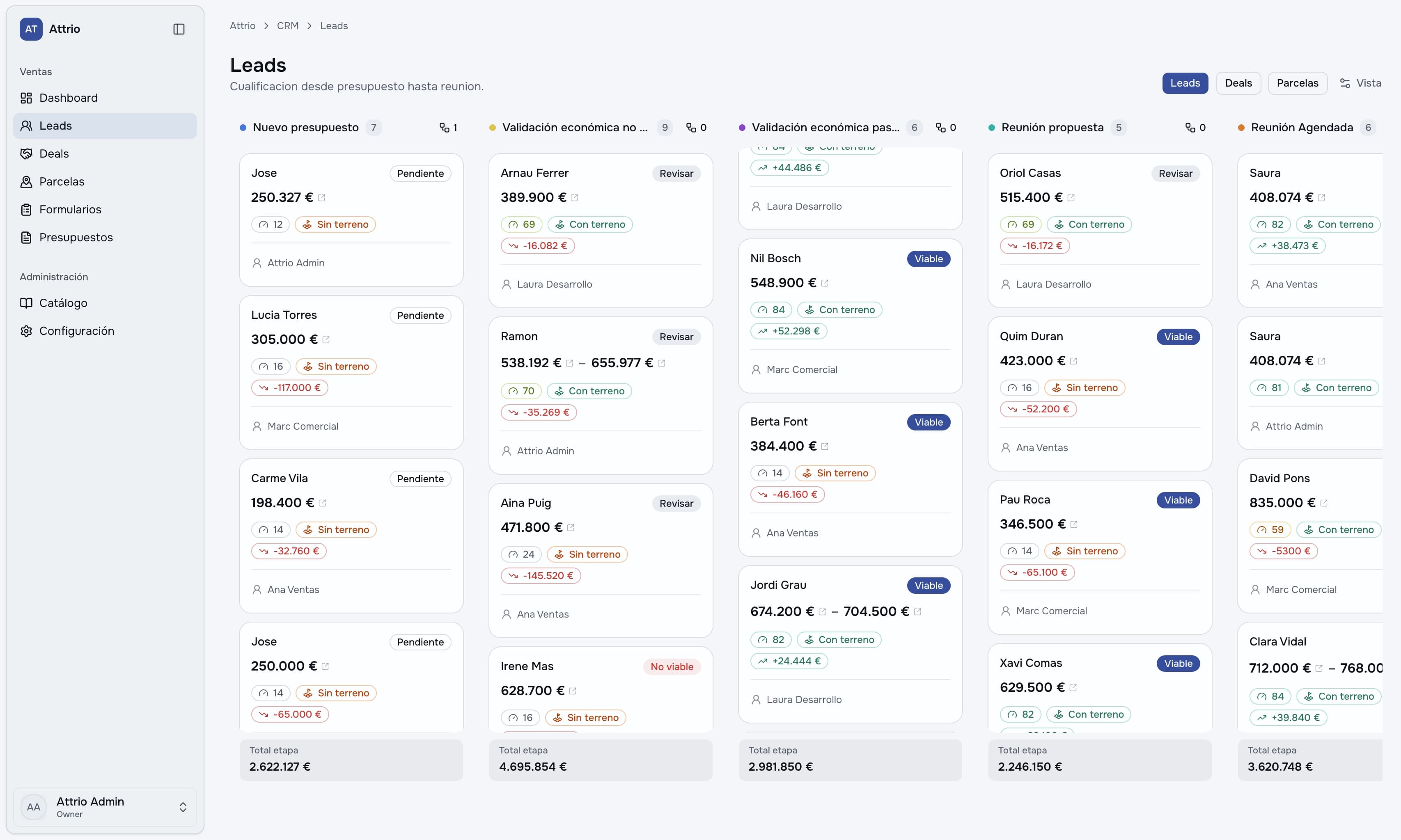Open external link icon next to 389.900 €
Viewport: 1401px width, 840px height.
575,197
